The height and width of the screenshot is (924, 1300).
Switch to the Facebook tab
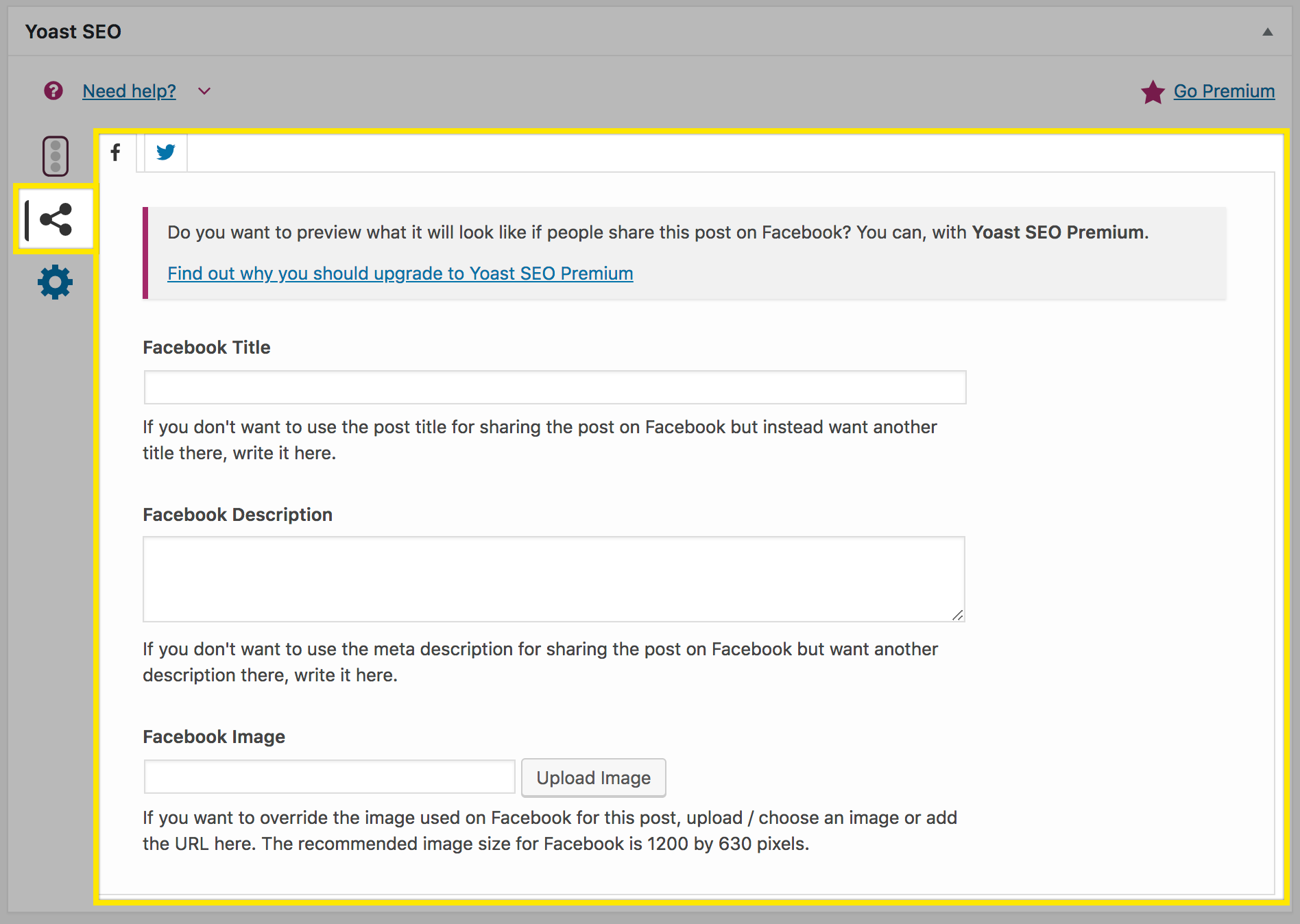coord(116,152)
